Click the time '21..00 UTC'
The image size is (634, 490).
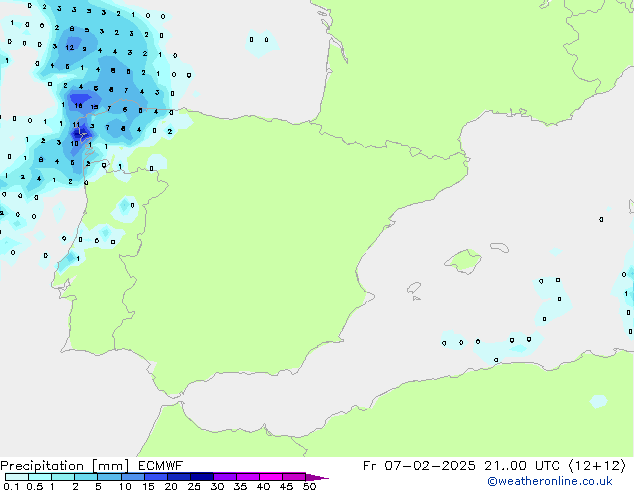tap(522, 466)
